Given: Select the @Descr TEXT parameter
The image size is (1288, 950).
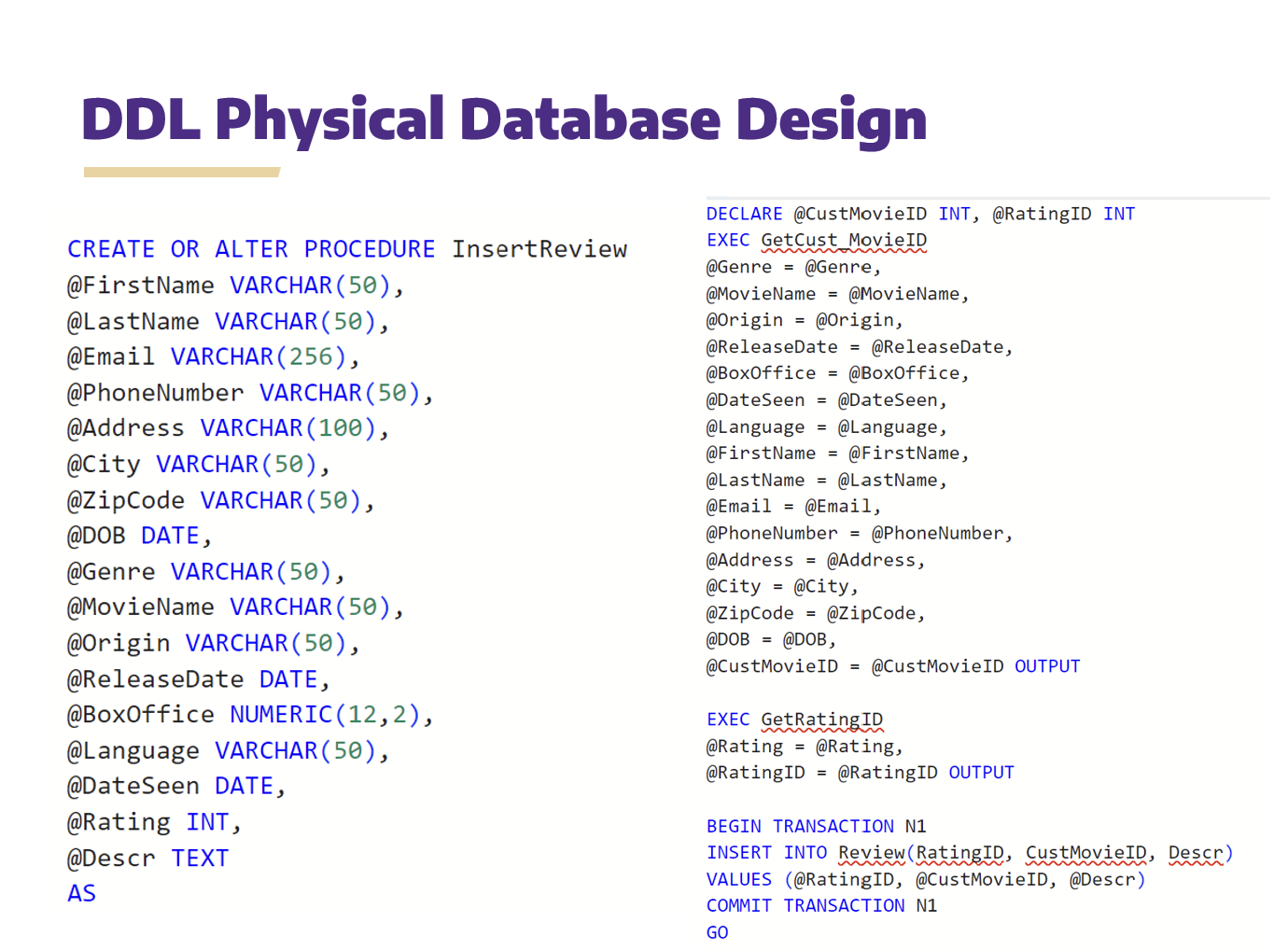Looking at the screenshot, I should tap(147, 858).
